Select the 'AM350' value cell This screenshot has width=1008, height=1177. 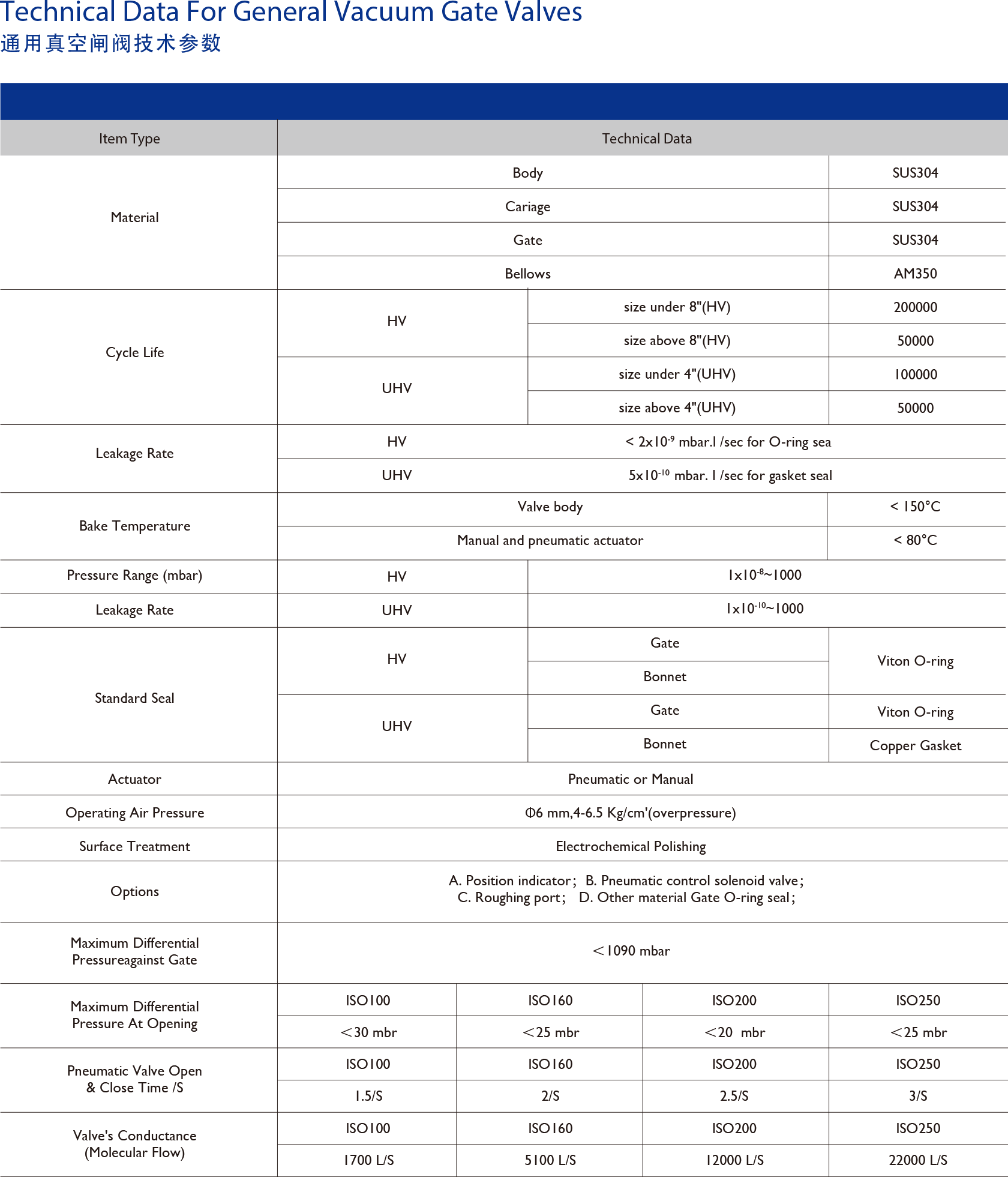[915, 274]
